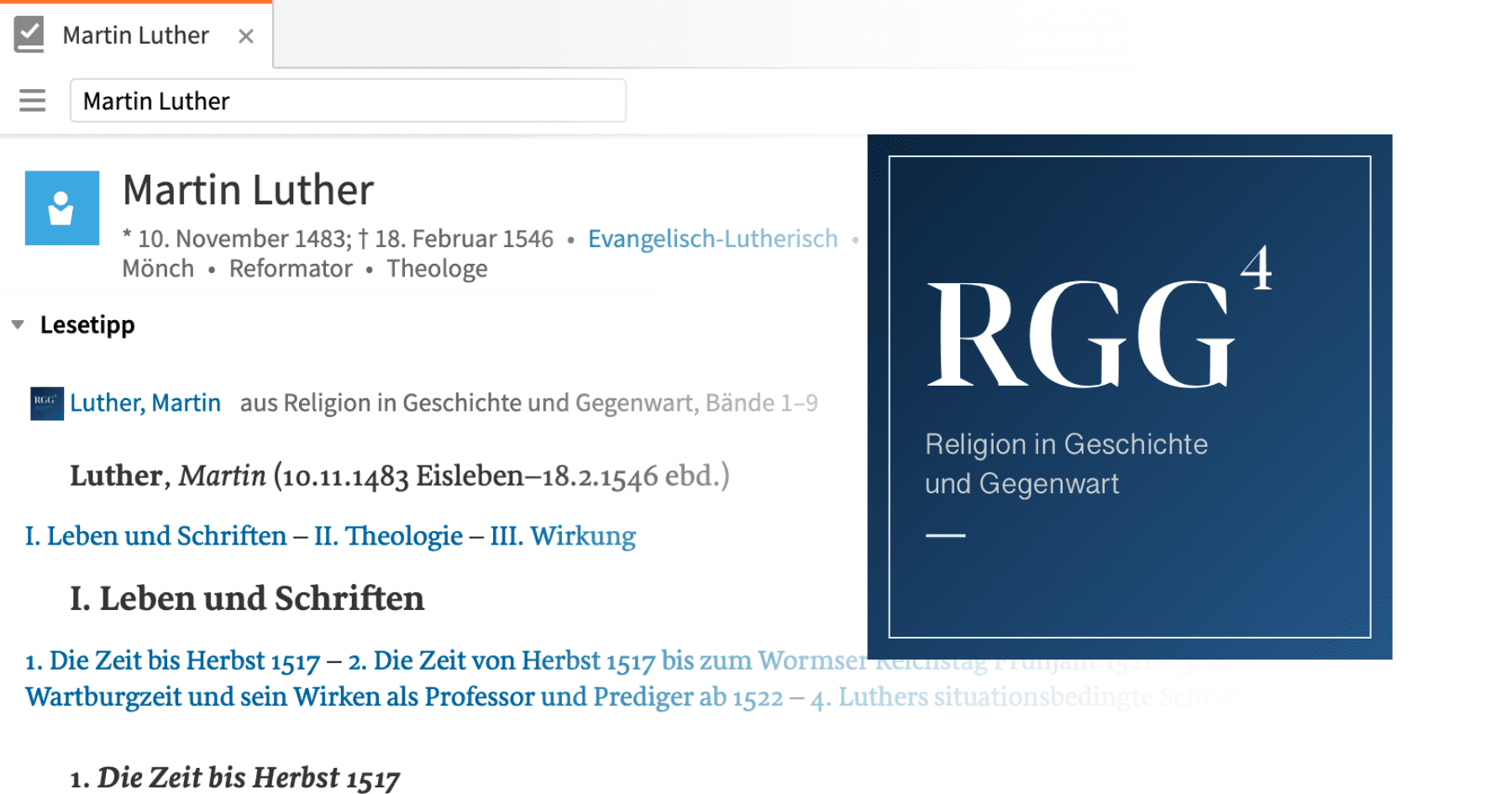Click the Martin Luther search input field

click(x=348, y=101)
